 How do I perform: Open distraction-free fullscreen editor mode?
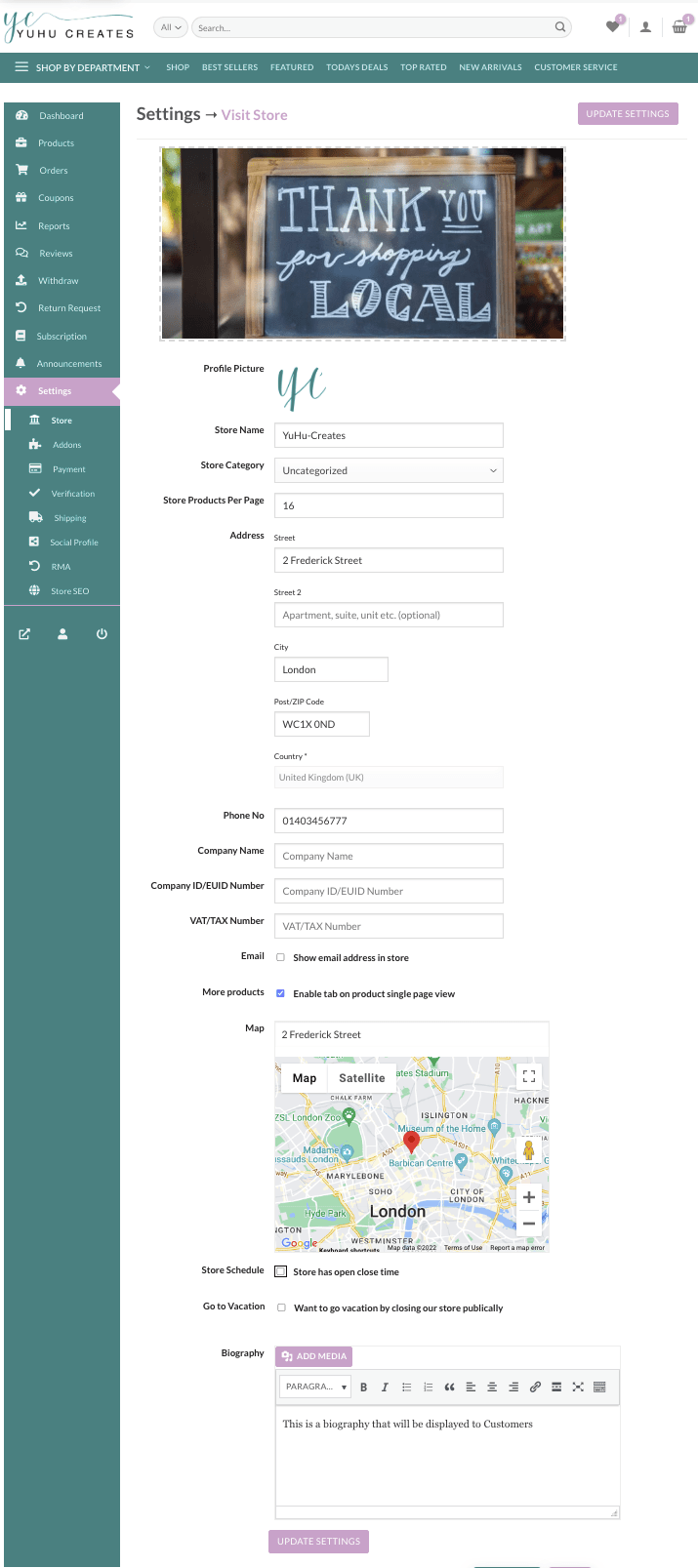coord(578,1387)
